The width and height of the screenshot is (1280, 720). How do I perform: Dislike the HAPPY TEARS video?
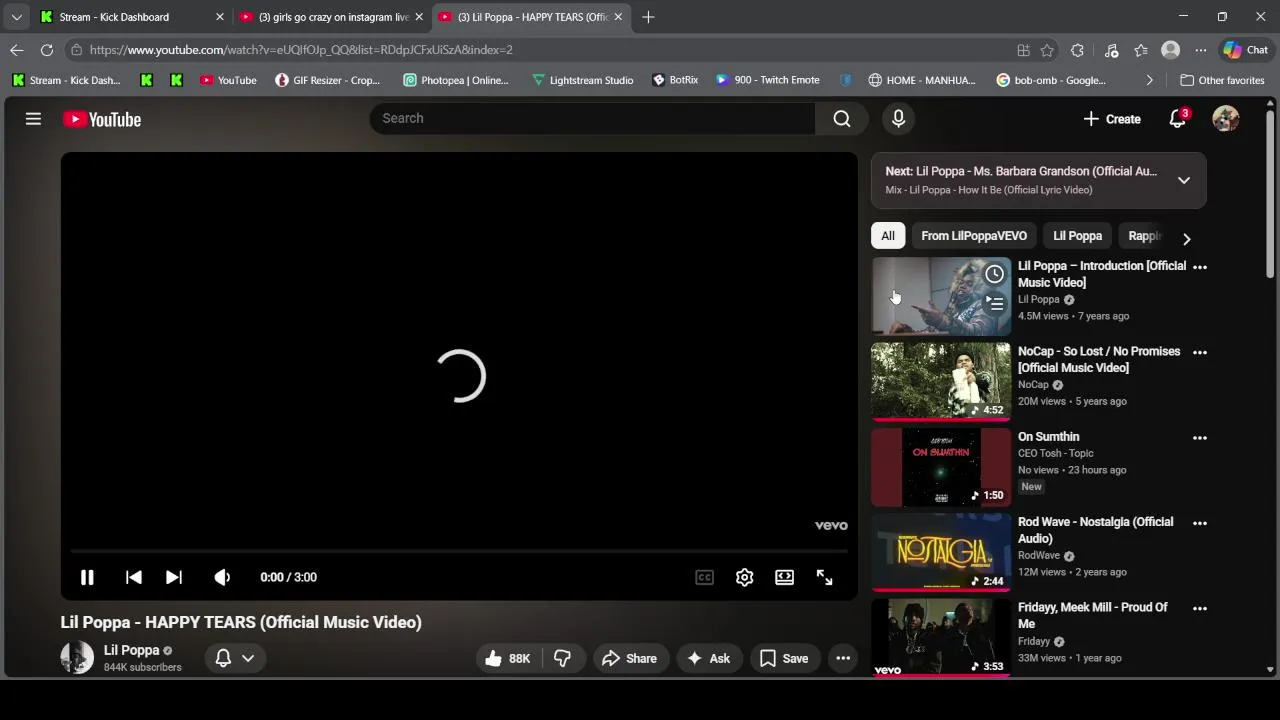click(563, 658)
